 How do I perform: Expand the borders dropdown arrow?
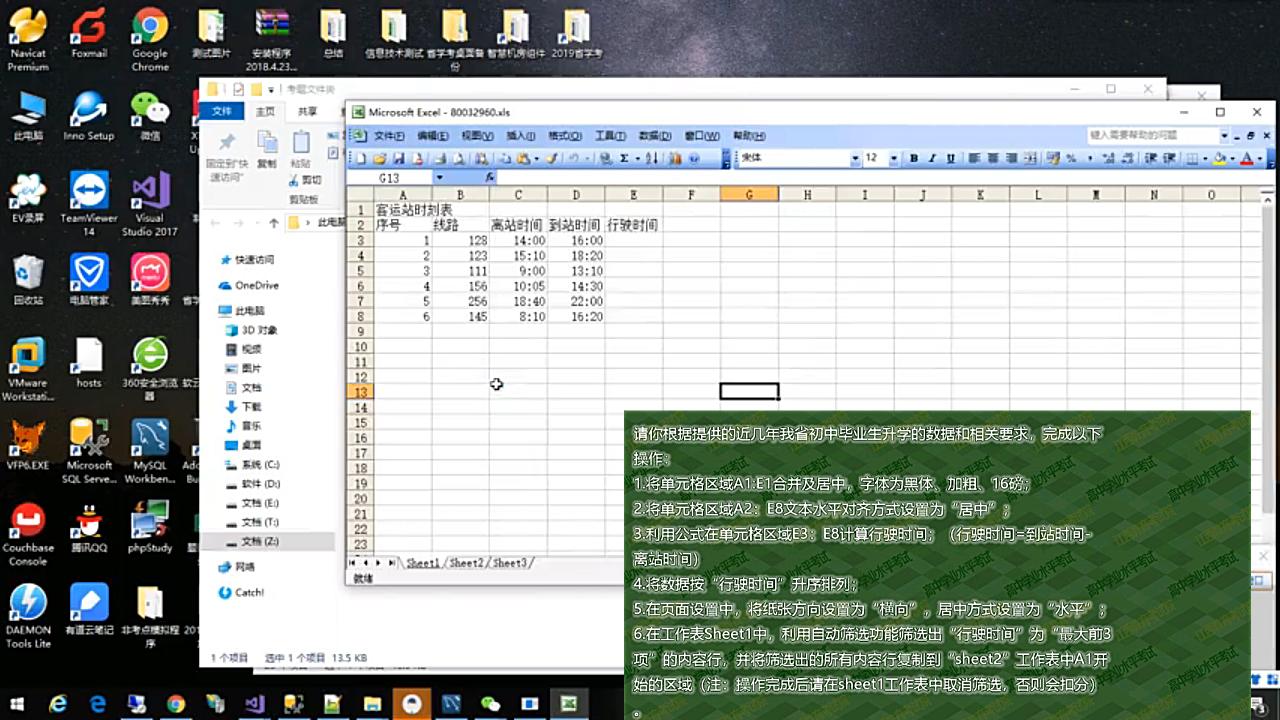coord(1204,158)
